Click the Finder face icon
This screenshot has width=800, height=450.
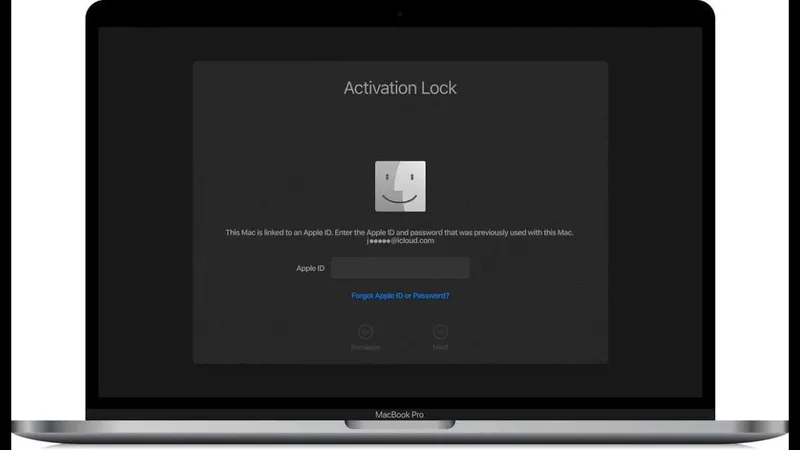(x=400, y=186)
